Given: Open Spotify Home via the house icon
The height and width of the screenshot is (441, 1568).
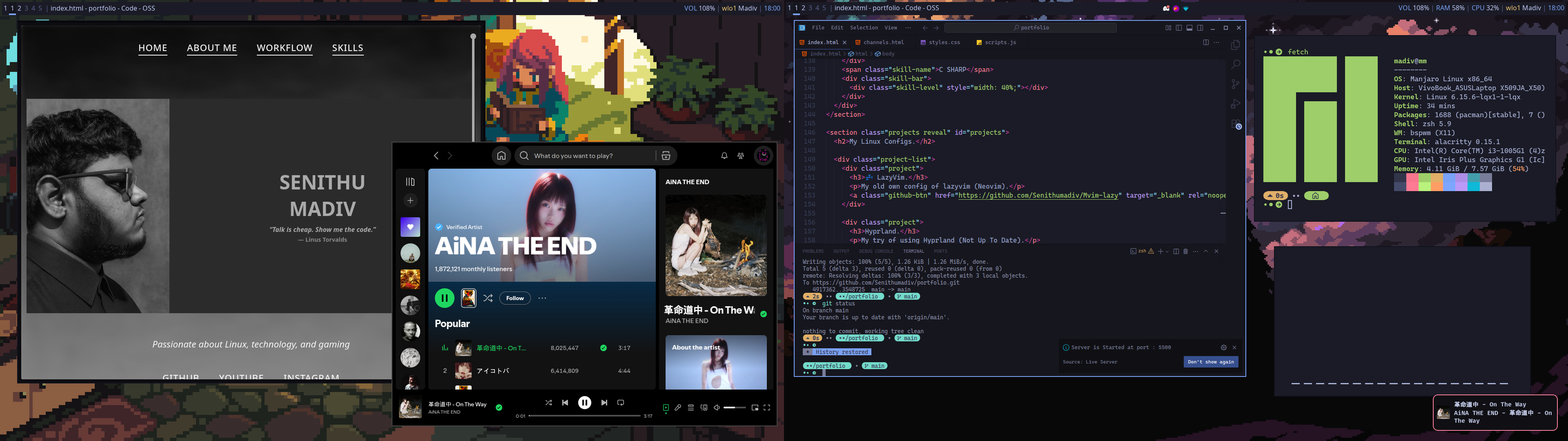Looking at the screenshot, I should coord(501,156).
